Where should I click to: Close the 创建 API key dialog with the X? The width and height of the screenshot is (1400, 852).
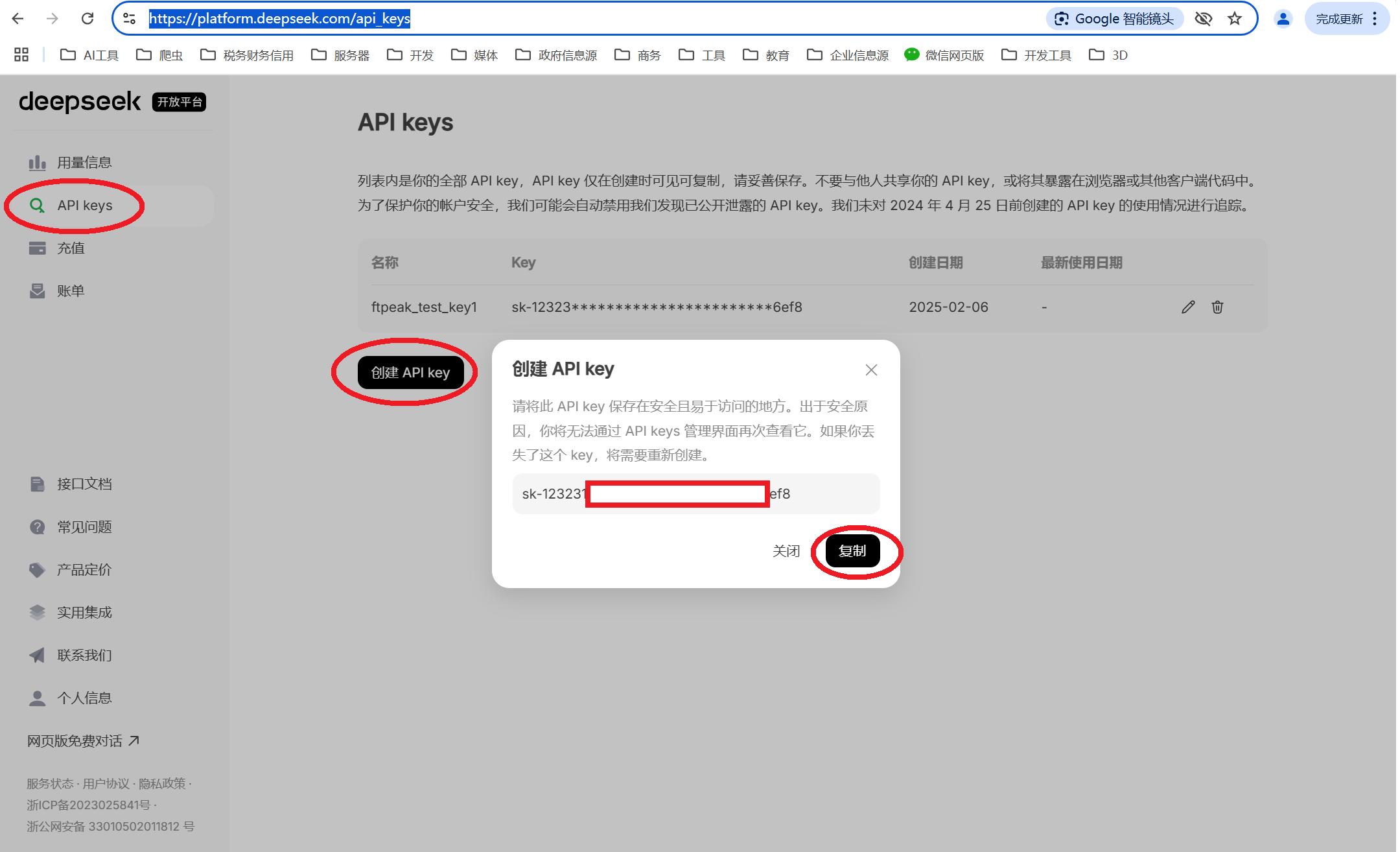(x=871, y=370)
